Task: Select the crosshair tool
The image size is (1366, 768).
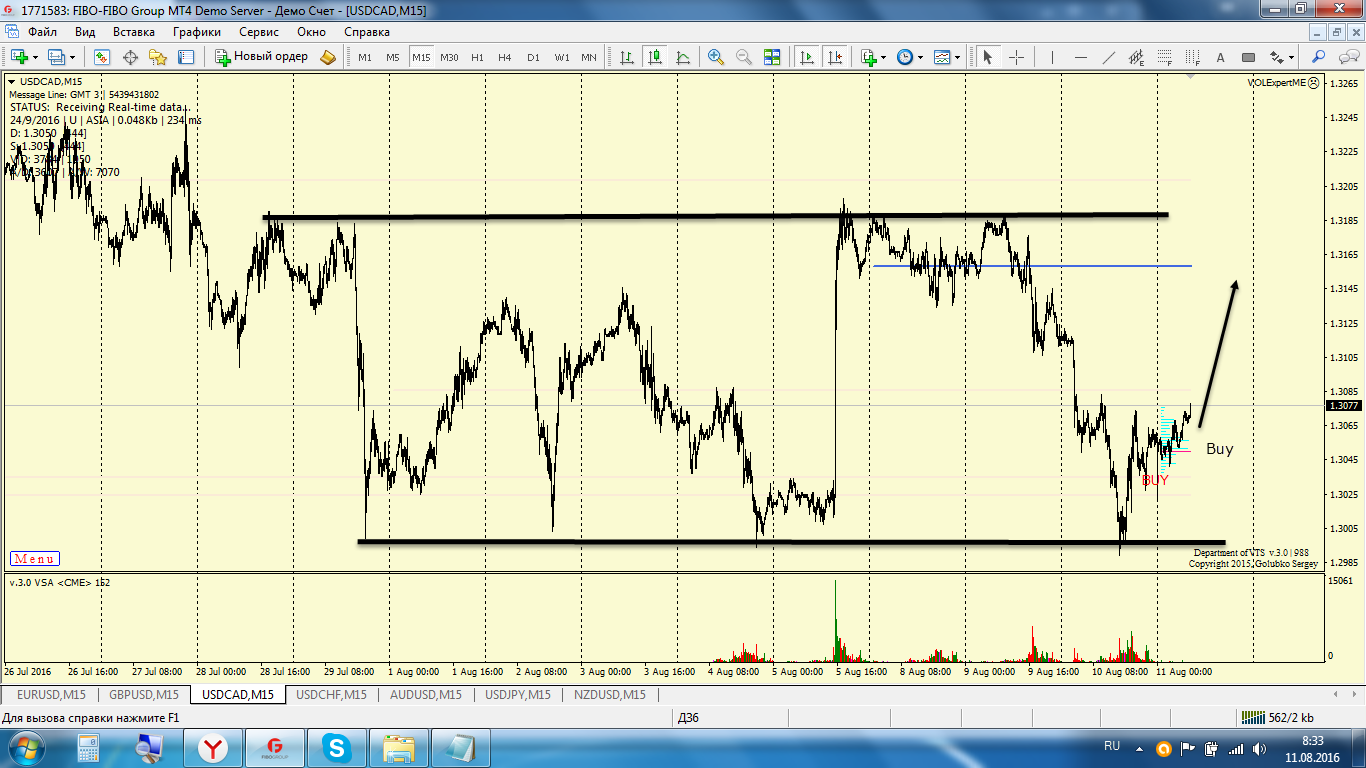Action: 1016,57
